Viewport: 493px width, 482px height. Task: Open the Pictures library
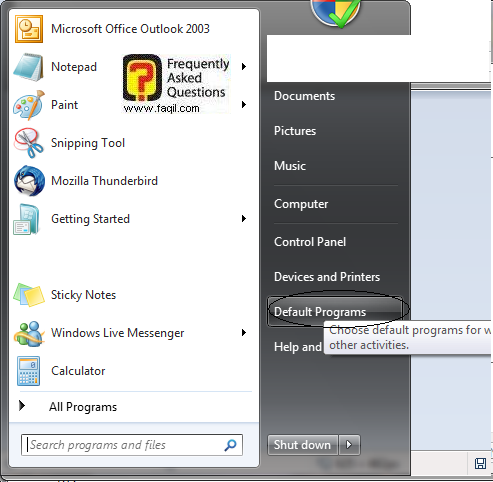295,131
